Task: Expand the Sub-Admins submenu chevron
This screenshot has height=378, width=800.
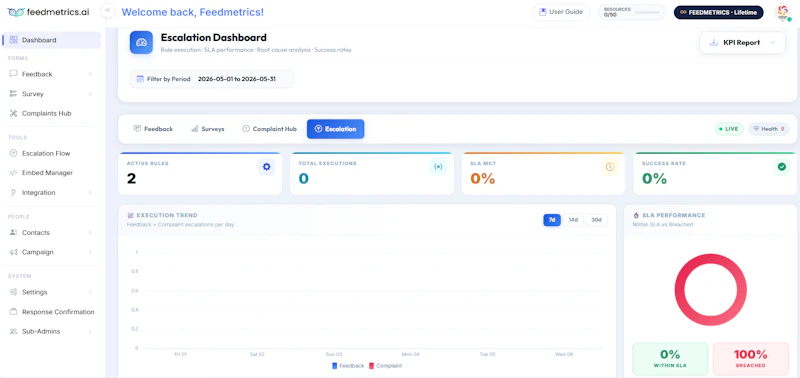Action: [90, 332]
